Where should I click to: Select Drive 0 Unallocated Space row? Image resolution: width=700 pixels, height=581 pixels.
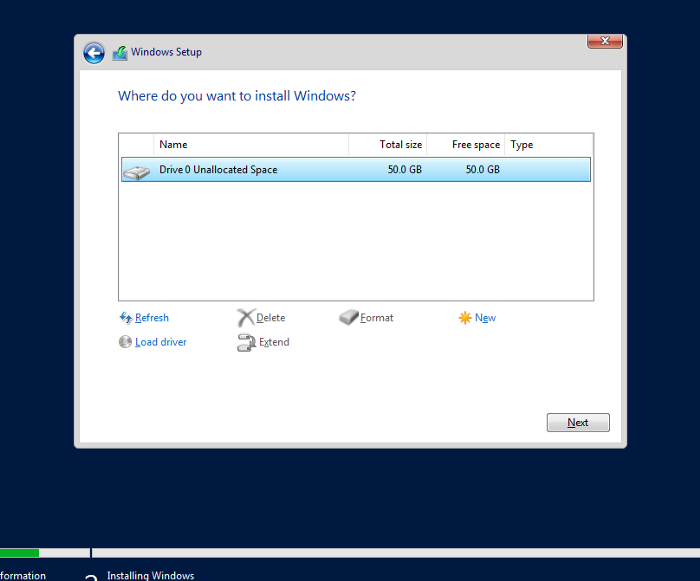[356, 169]
